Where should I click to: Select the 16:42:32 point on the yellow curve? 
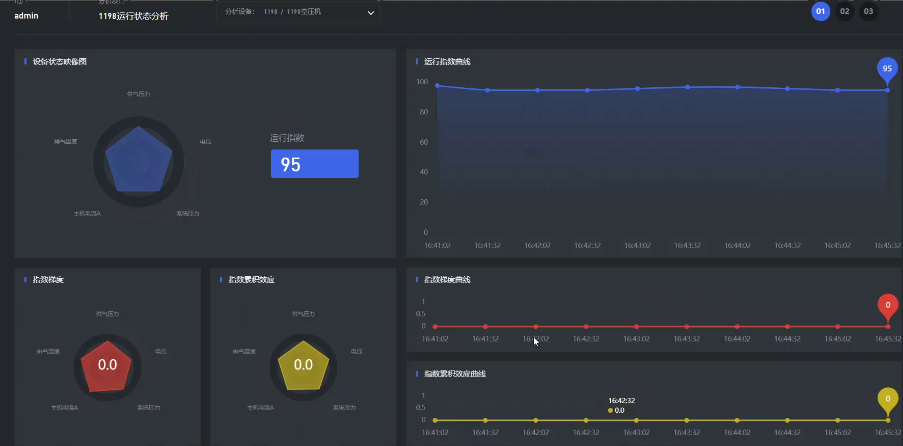586,420
